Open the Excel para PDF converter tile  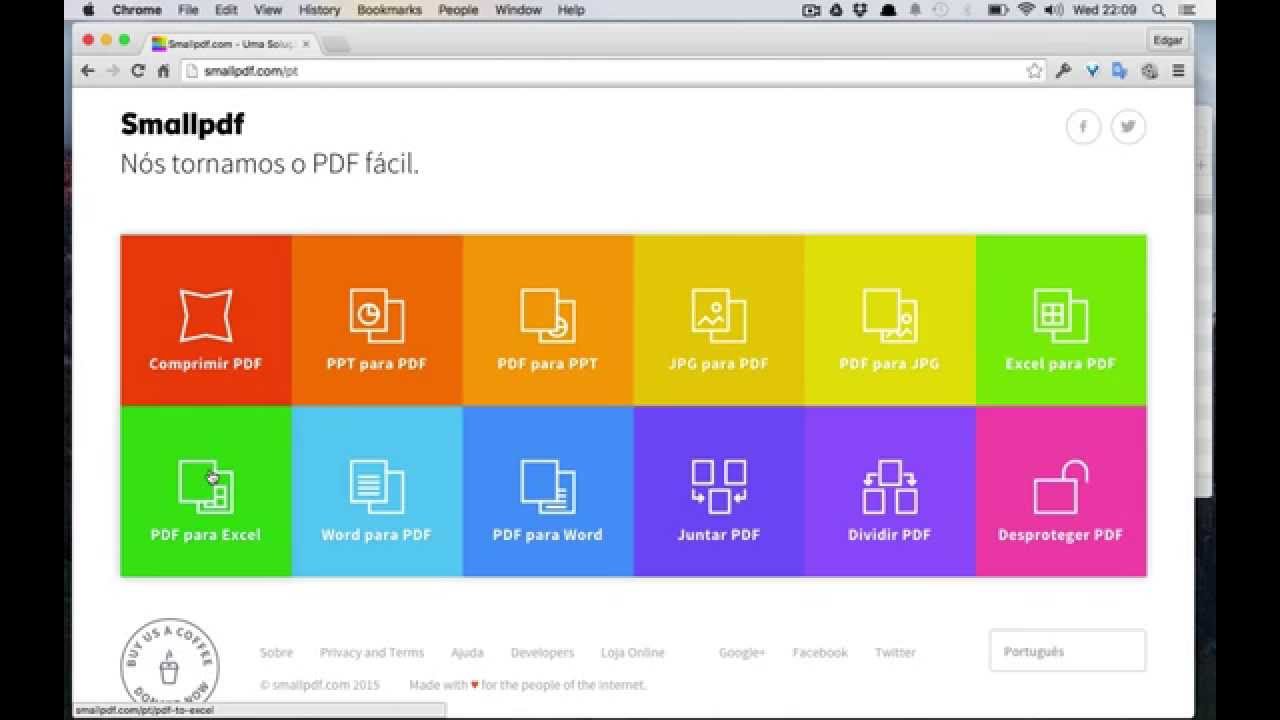(x=1061, y=320)
